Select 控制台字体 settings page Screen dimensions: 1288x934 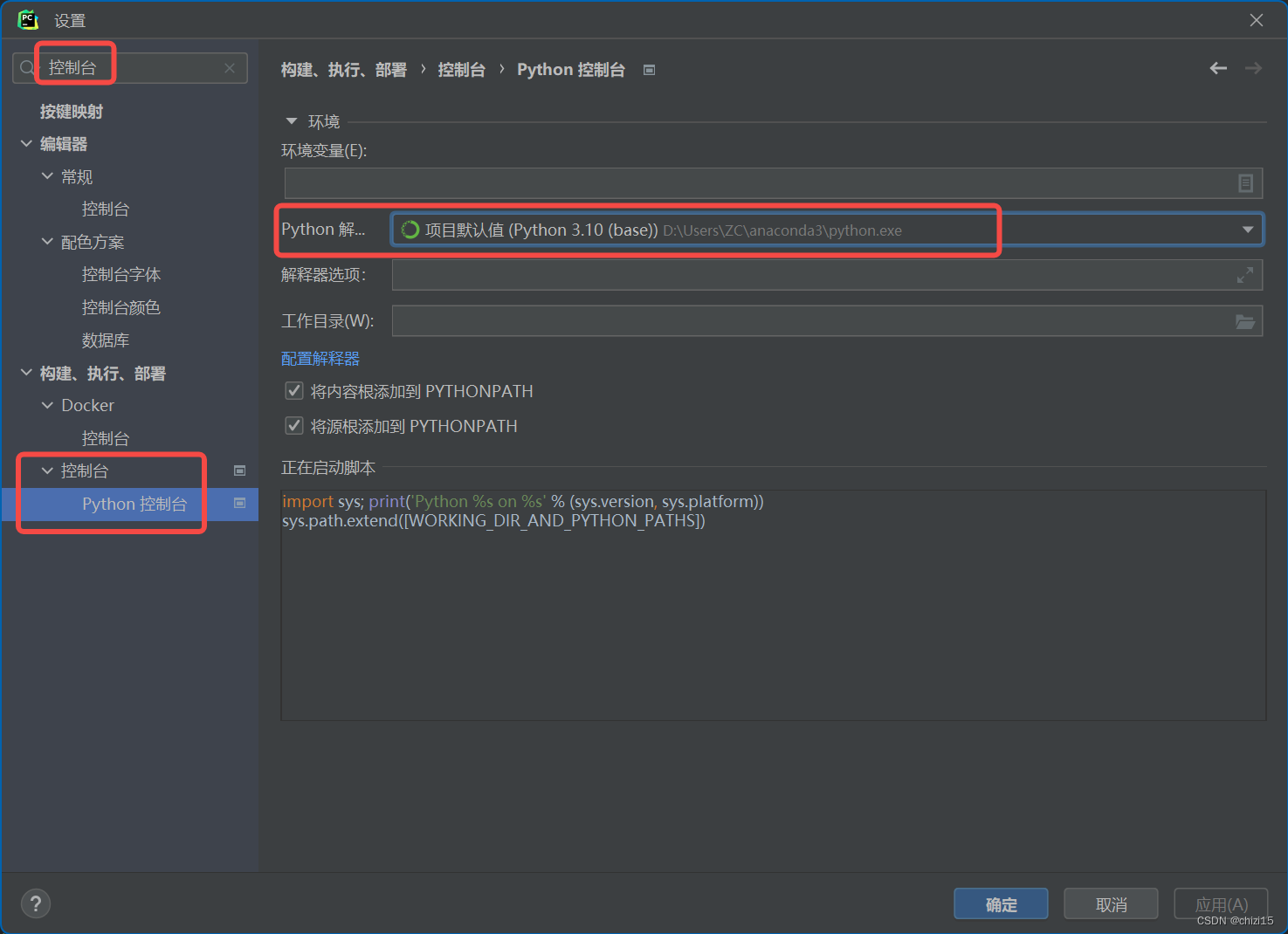coord(121,274)
